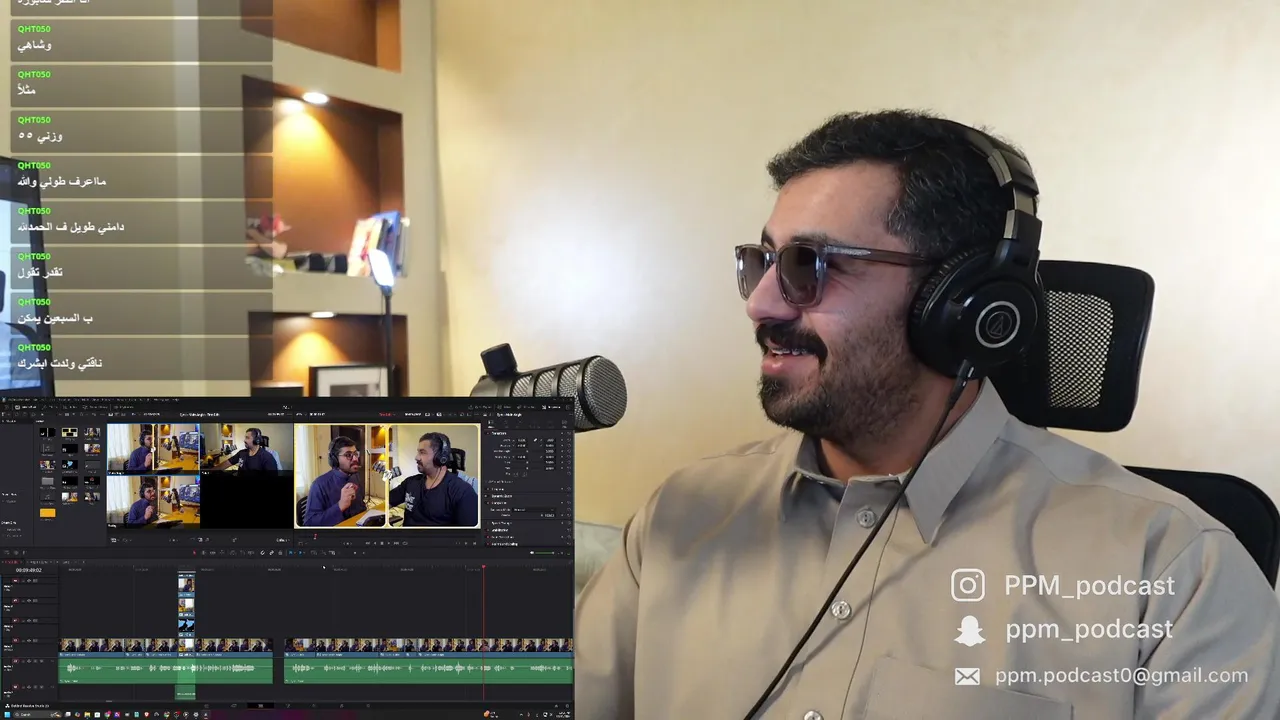
Task: Open the Composite Mode Normal dropdown
Action: (534, 510)
